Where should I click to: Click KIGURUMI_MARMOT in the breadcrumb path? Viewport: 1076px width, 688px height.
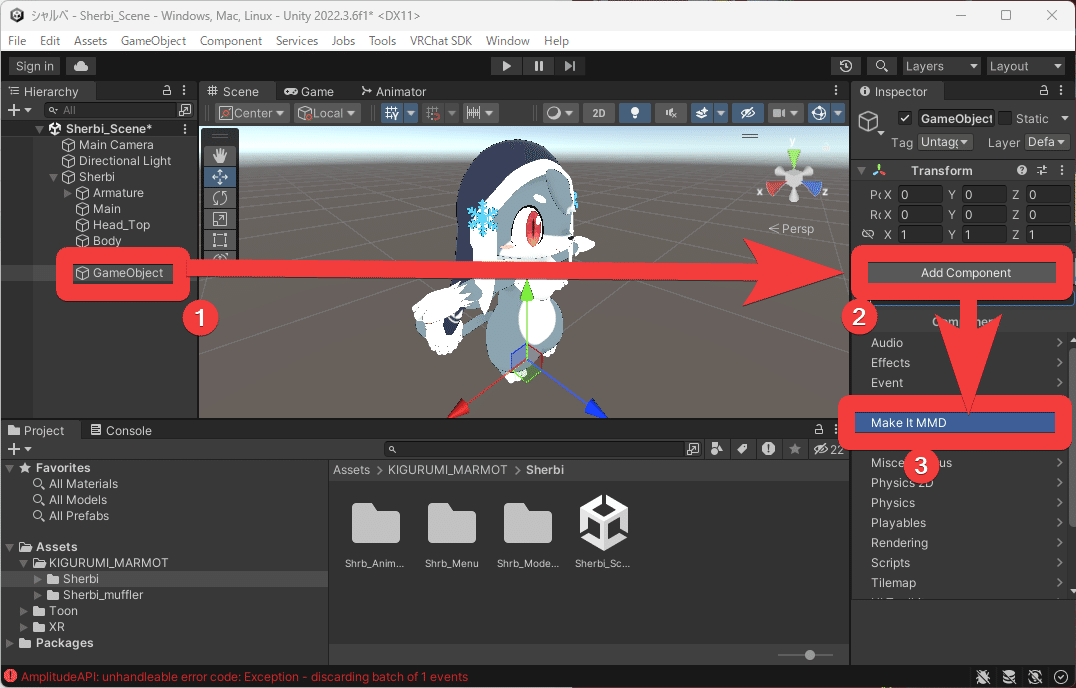pyautogui.click(x=447, y=470)
